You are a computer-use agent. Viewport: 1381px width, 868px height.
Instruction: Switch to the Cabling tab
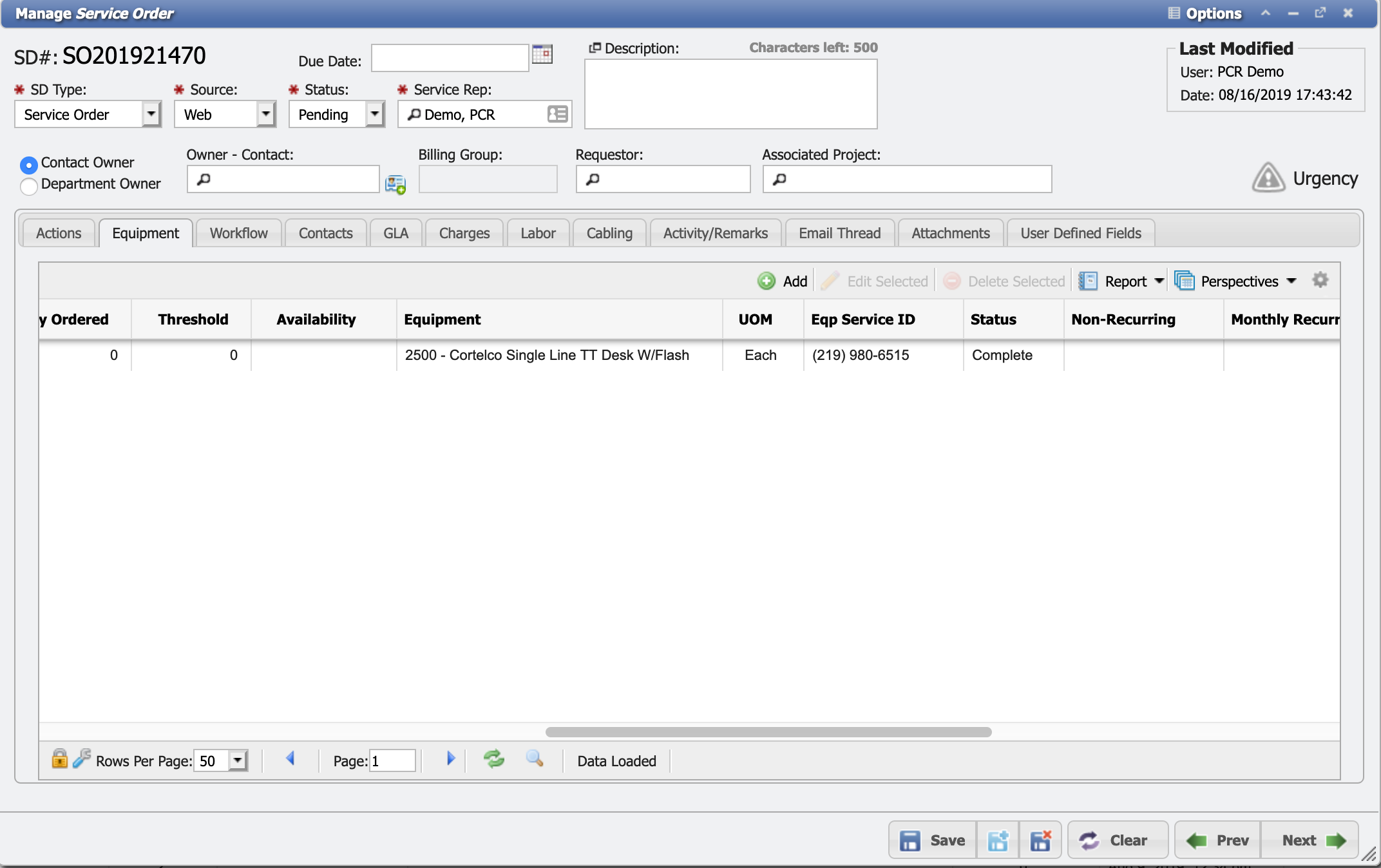(609, 233)
